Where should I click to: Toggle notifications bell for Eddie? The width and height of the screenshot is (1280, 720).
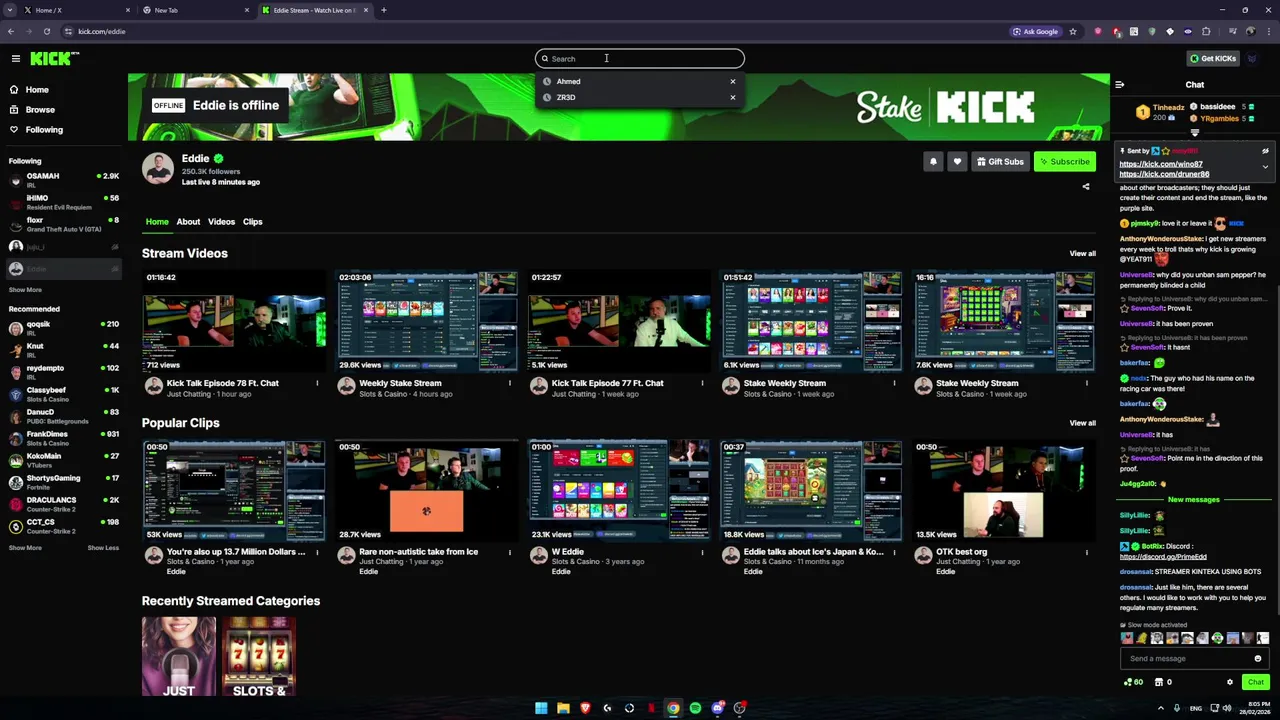933,161
